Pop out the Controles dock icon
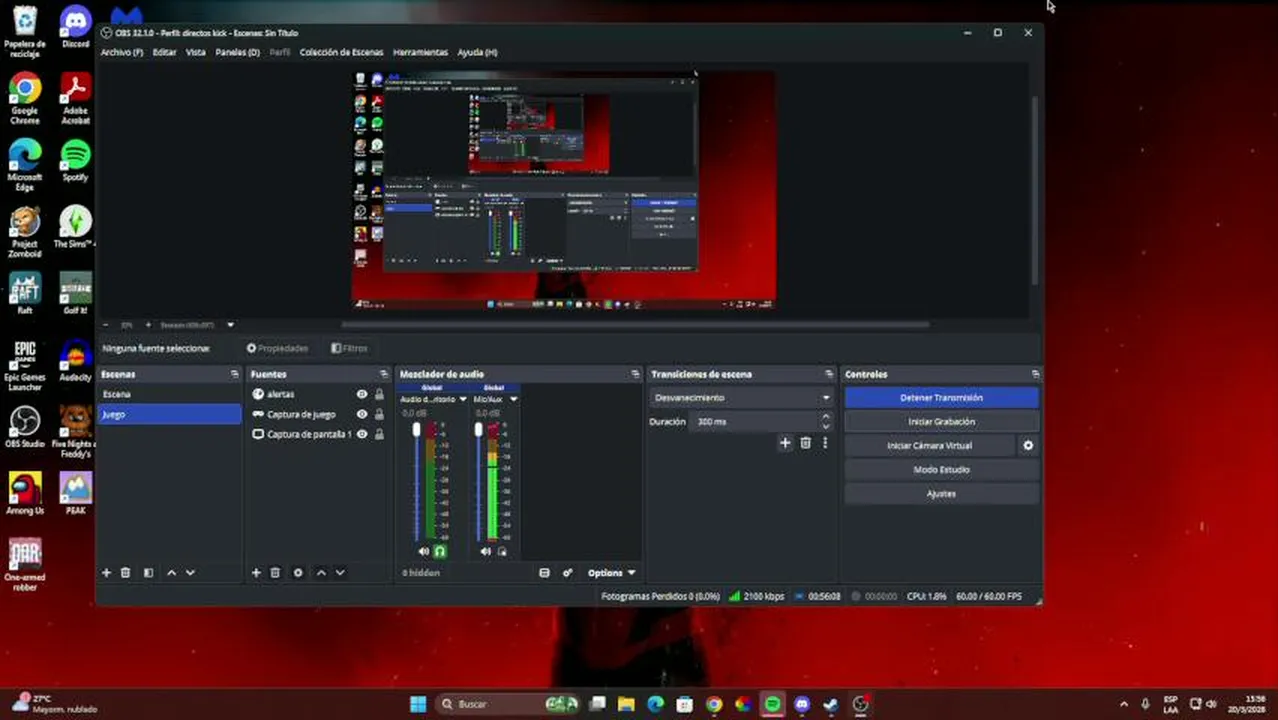Image resolution: width=1278 pixels, height=720 pixels. pyautogui.click(x=1035, y=374)
